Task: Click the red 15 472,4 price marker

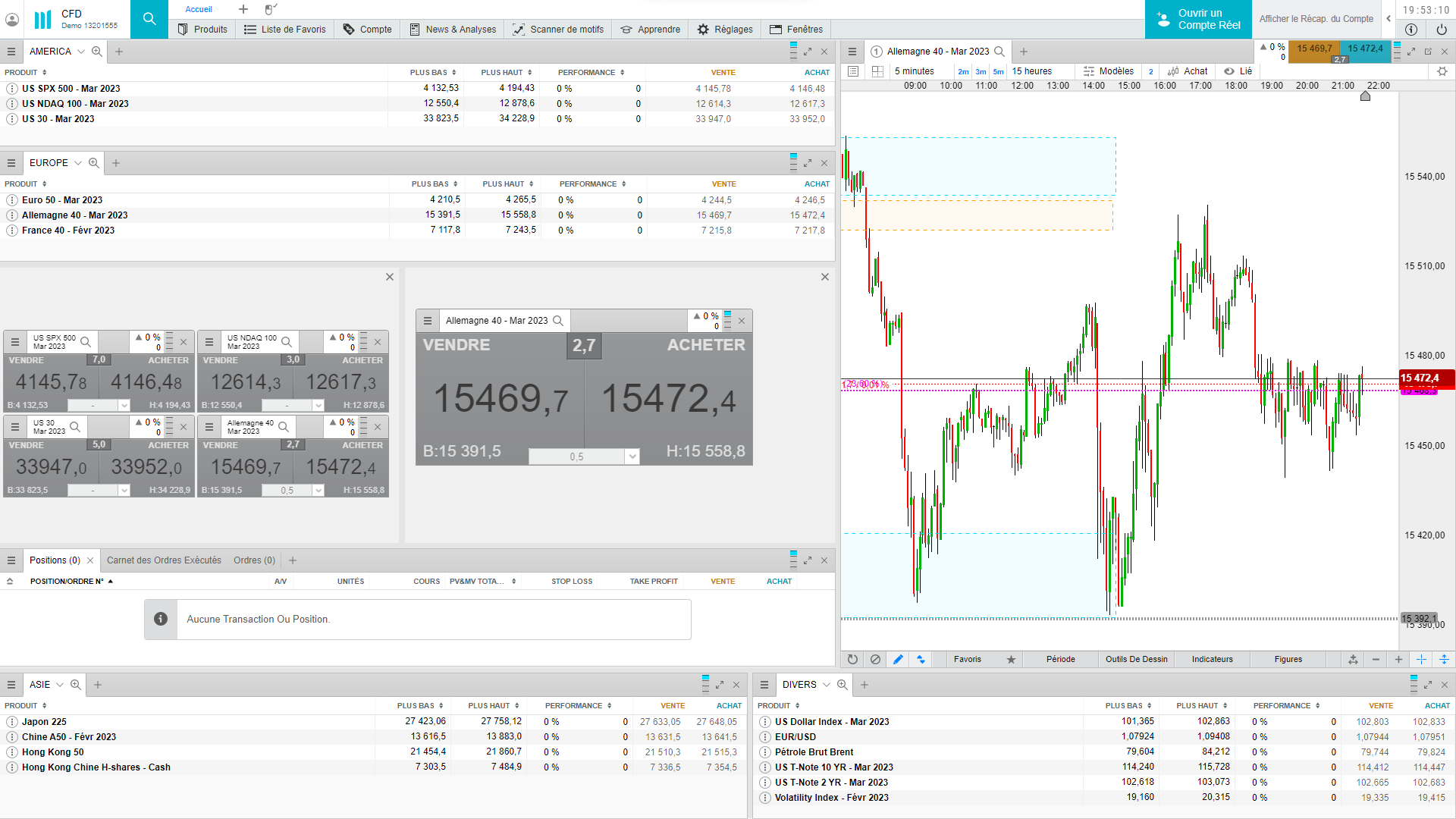Action: click(x=1426, y=378)
